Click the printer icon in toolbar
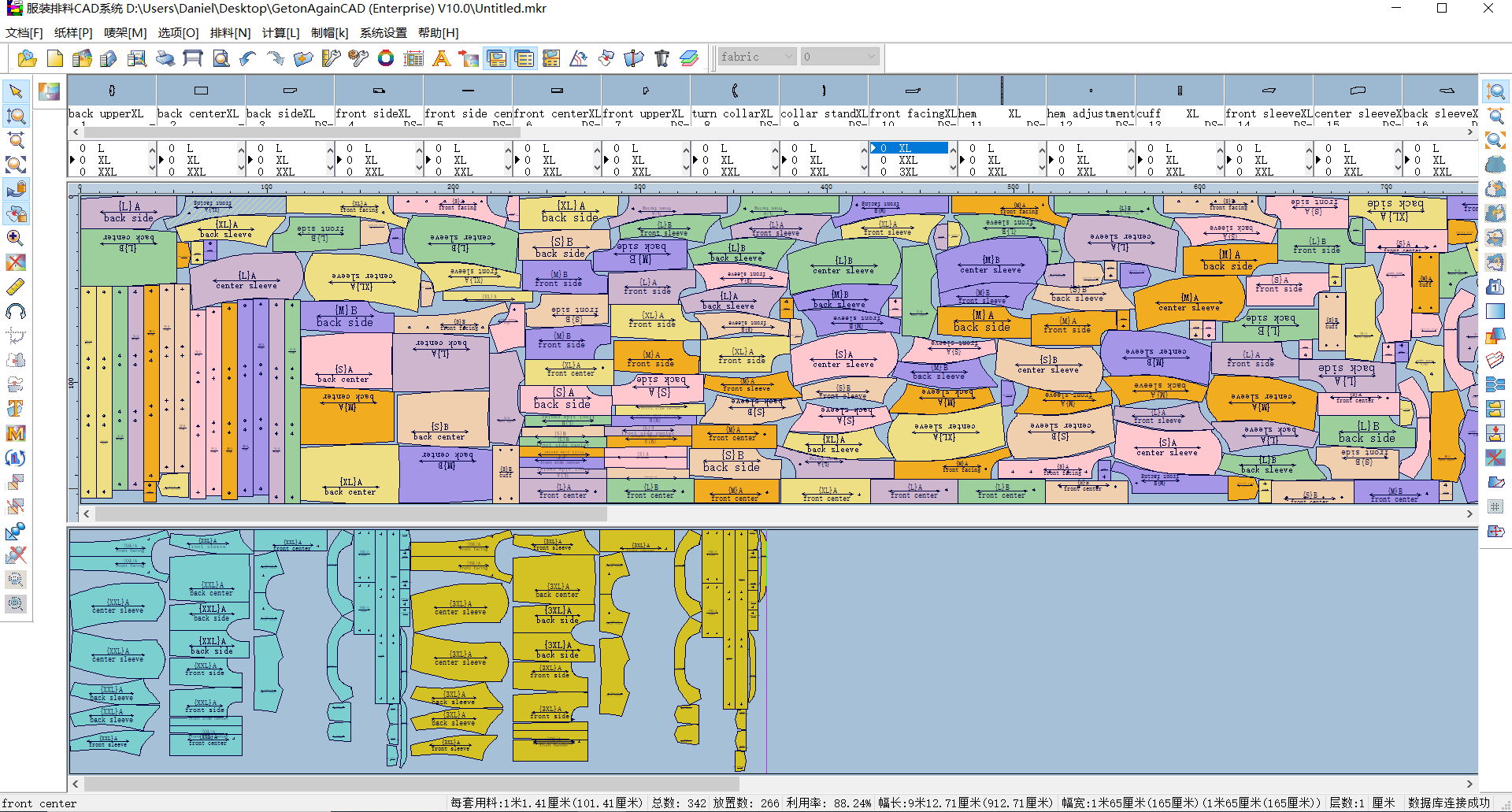Screen dimensions: 1512x812 165,58
